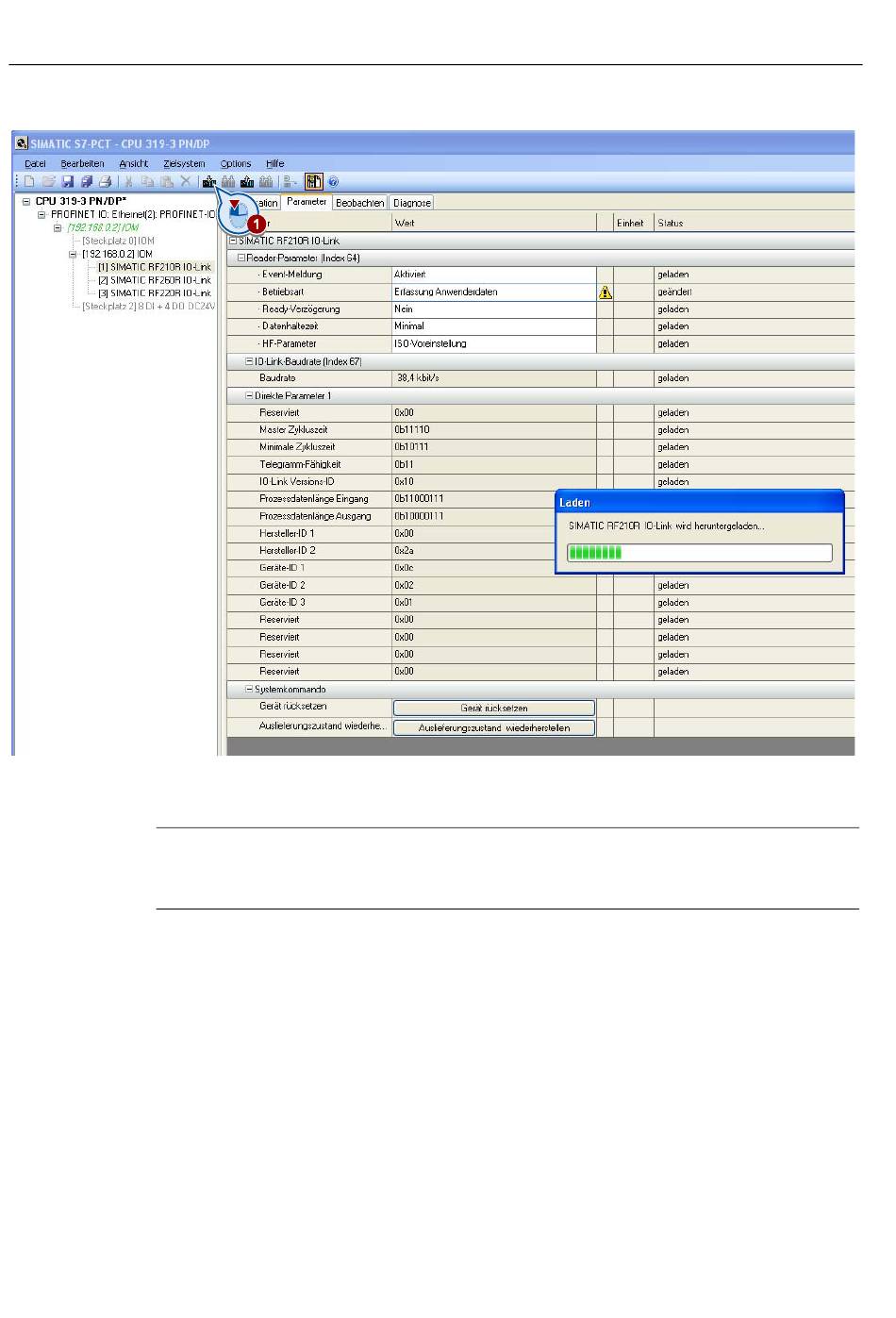The height and width of the screenshot is (1318, 896).
Task: Click the Copy toolbar icon
Action: coord(147,182)
